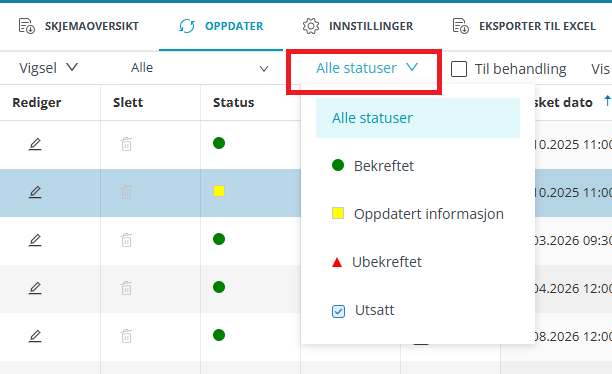Click trash icon in 03.2026 09:30 row
This screenshot has width=612, height=374.
[126, 240]
